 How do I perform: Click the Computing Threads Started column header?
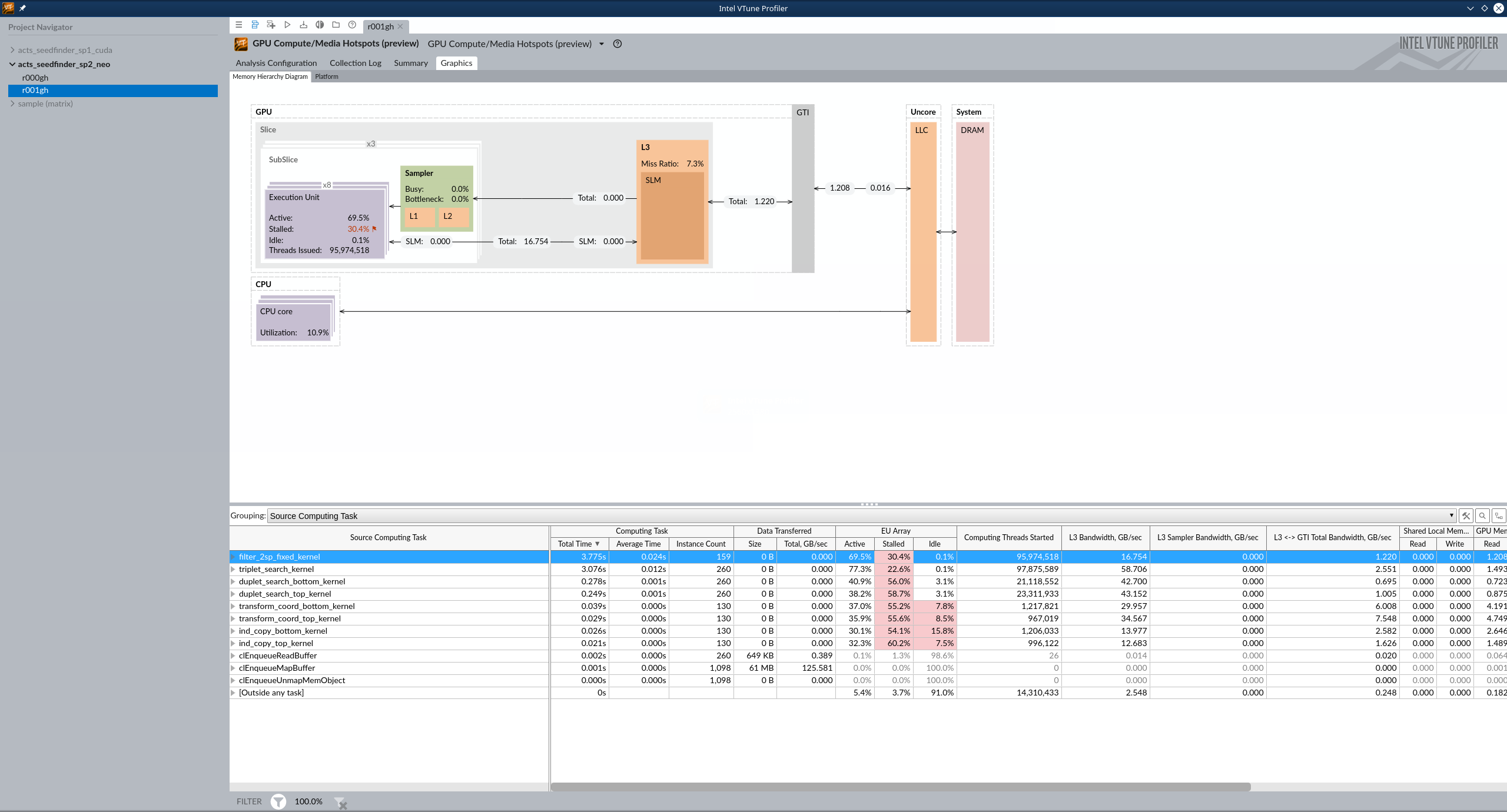[1009, 537]
